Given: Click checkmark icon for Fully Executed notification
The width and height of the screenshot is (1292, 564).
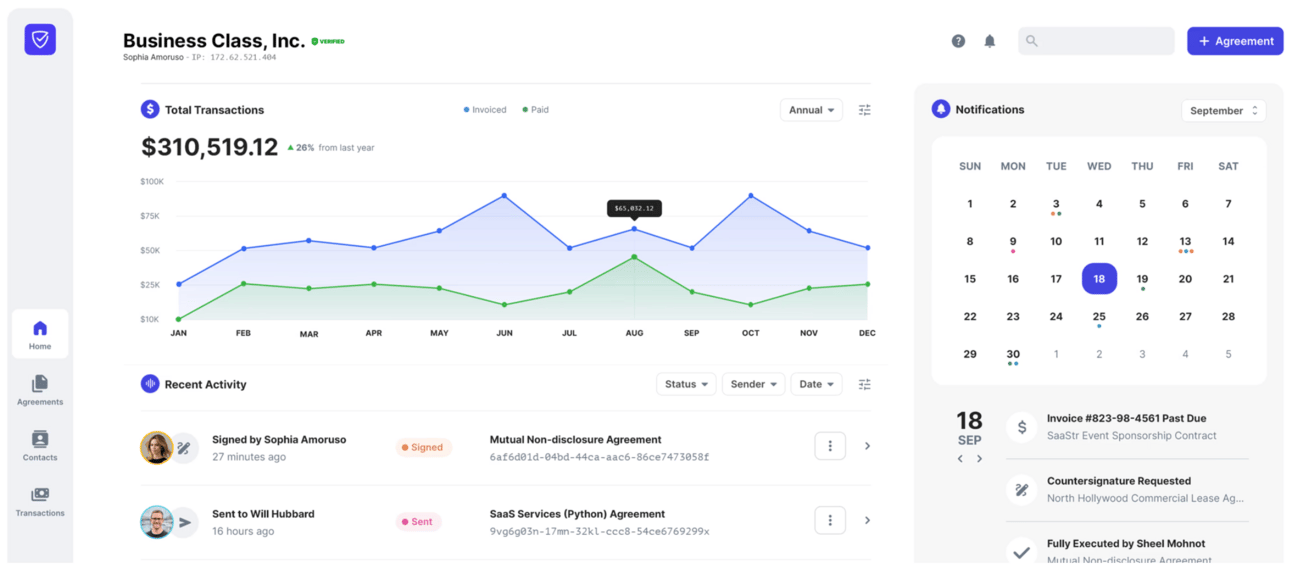Looking at the screenshot, I should pos(1021,551).
